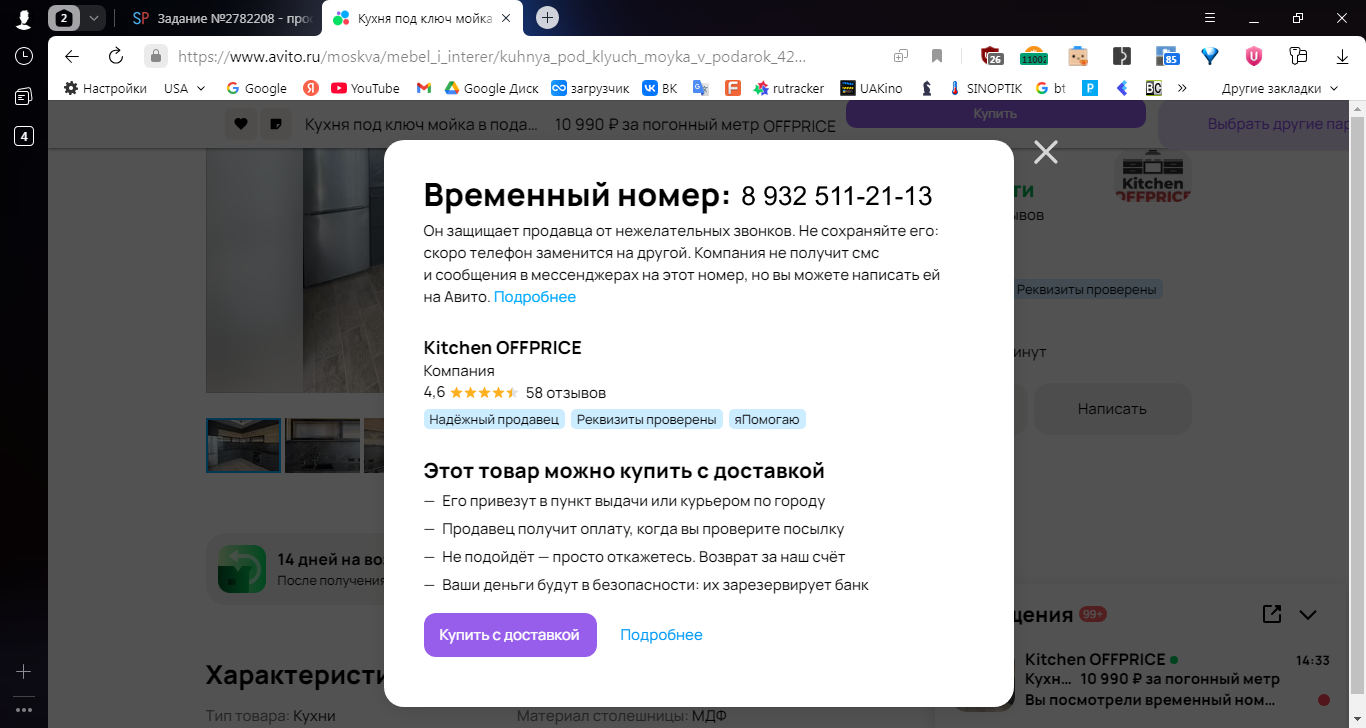Open 'загрузчик' bookmark
The image size is (1366, 728).
[x=591, y=88]
